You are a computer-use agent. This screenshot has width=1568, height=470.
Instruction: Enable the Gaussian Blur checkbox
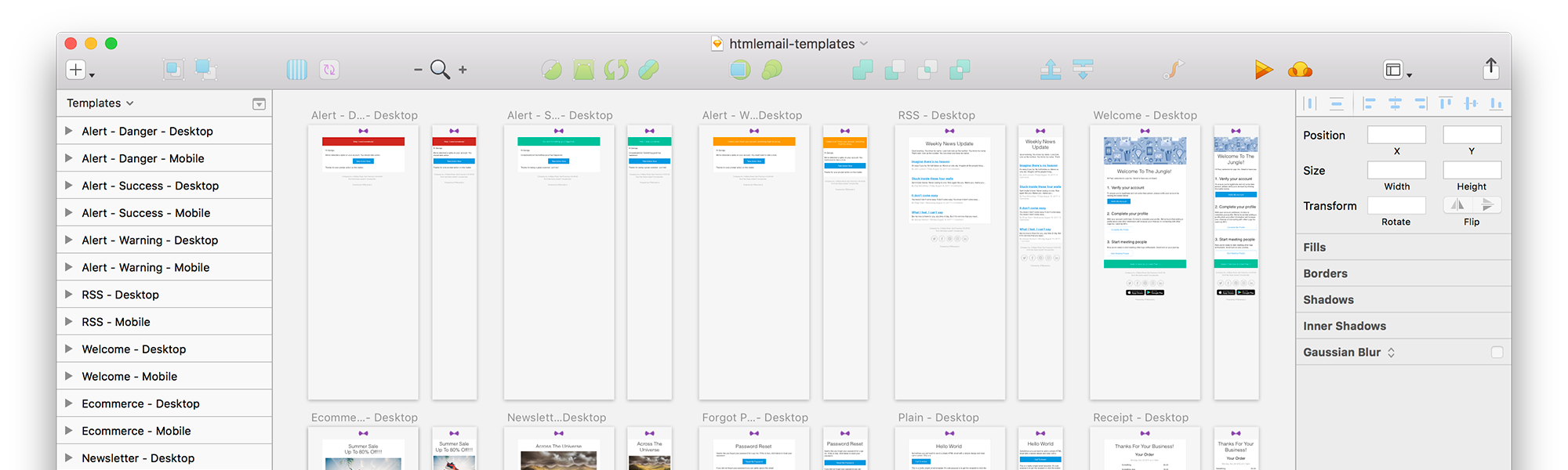pos(1497,352)
